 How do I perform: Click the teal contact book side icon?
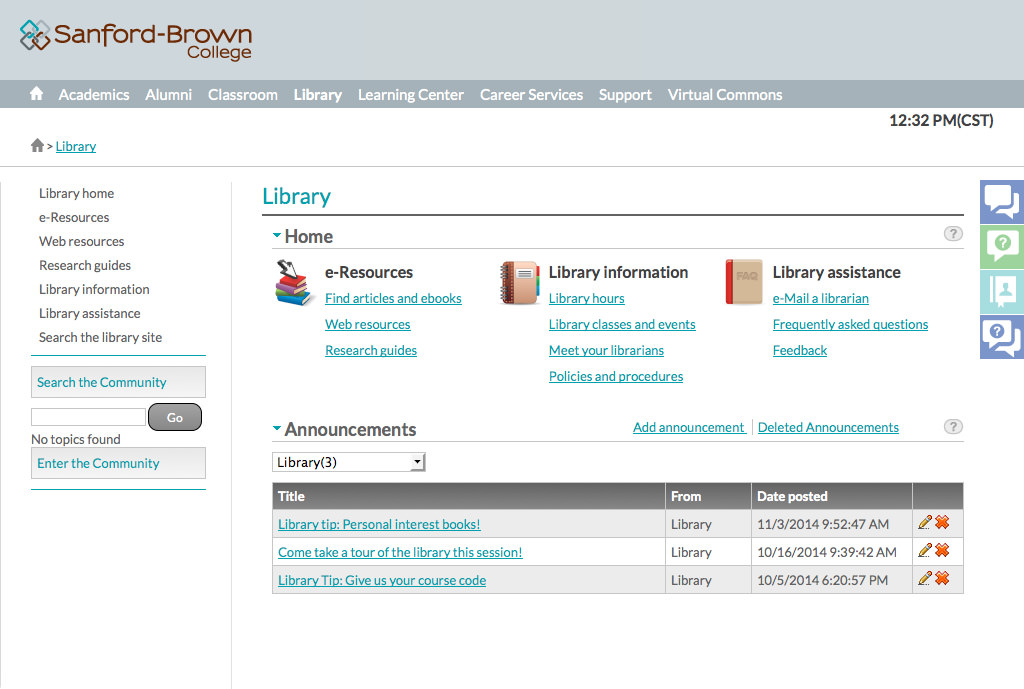point(1001,291)
